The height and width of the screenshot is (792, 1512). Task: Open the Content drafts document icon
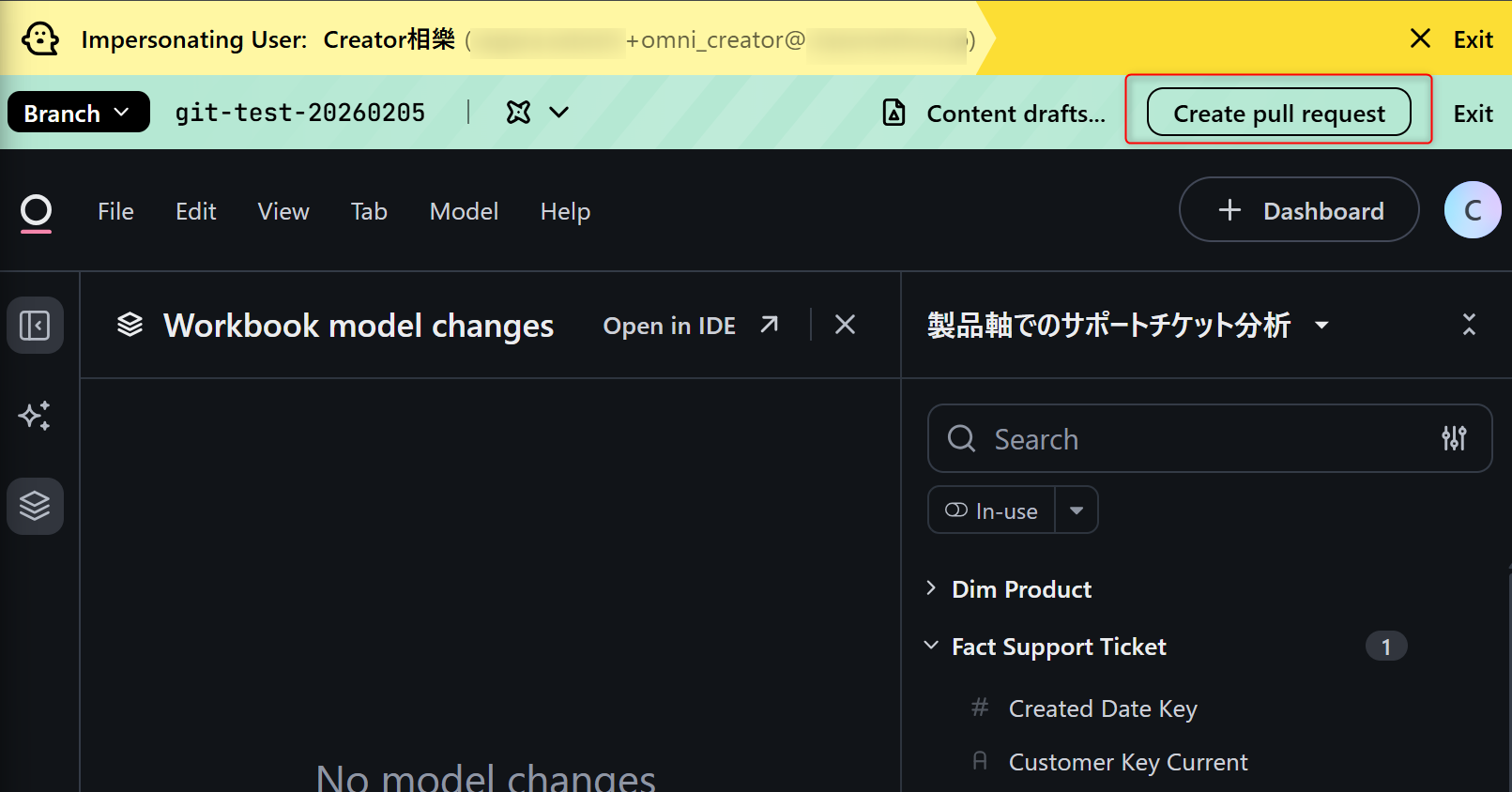pos(894,113)
